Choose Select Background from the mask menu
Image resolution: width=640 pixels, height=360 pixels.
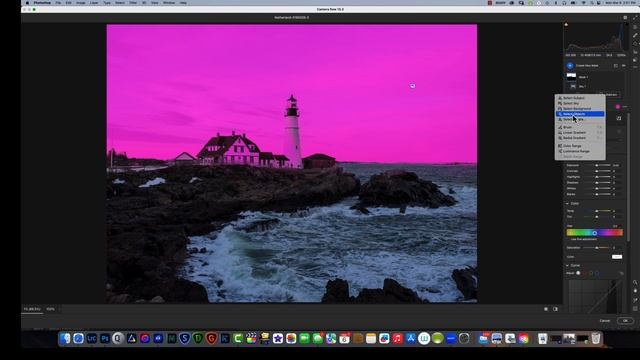[580, 109]
